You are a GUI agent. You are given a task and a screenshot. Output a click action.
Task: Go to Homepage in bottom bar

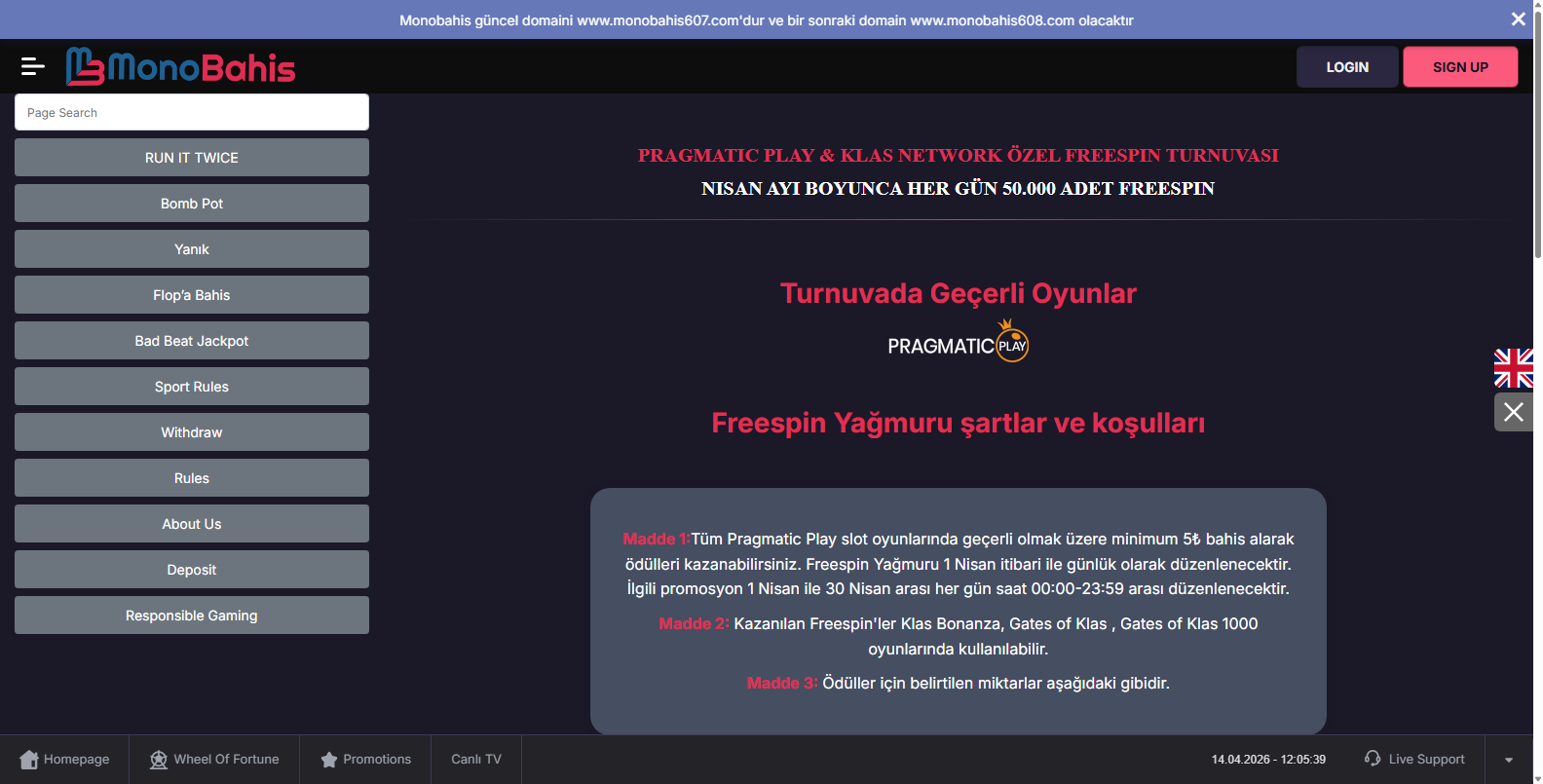(x=64, y=760)
